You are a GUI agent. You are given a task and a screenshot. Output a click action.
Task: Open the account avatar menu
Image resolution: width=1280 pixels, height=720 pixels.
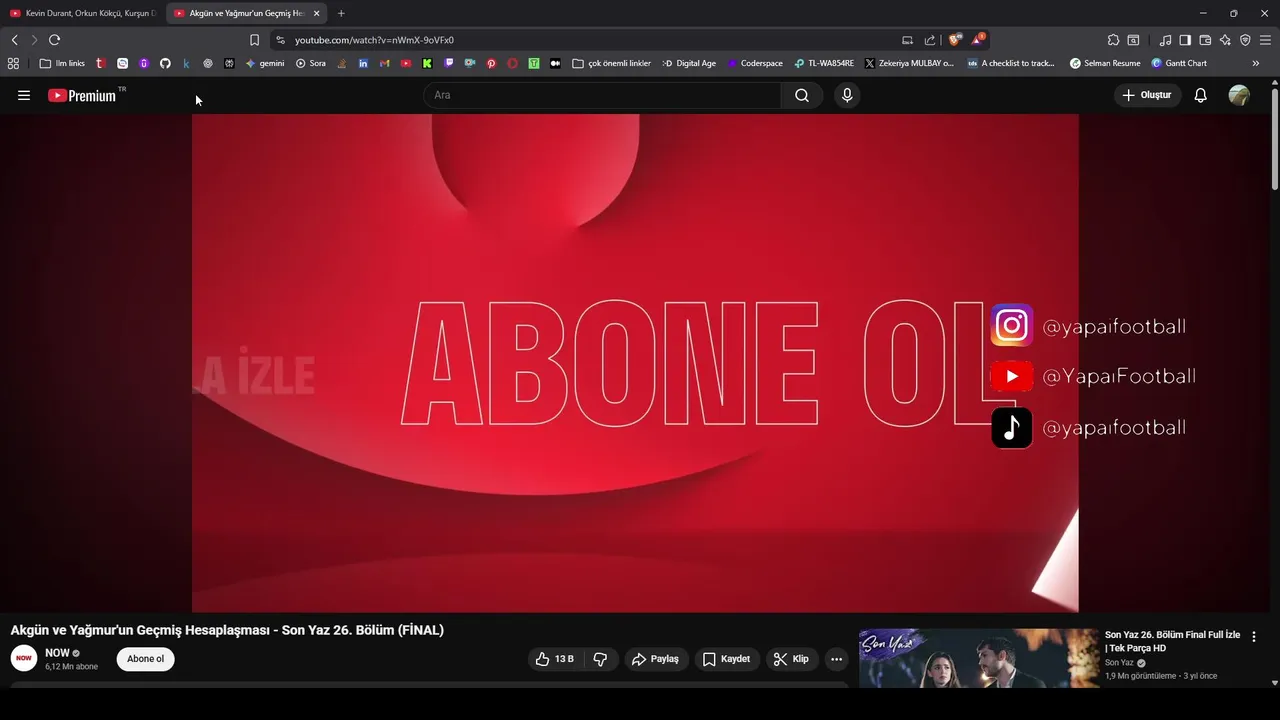pyautogui.click(x=1239, y=95)
